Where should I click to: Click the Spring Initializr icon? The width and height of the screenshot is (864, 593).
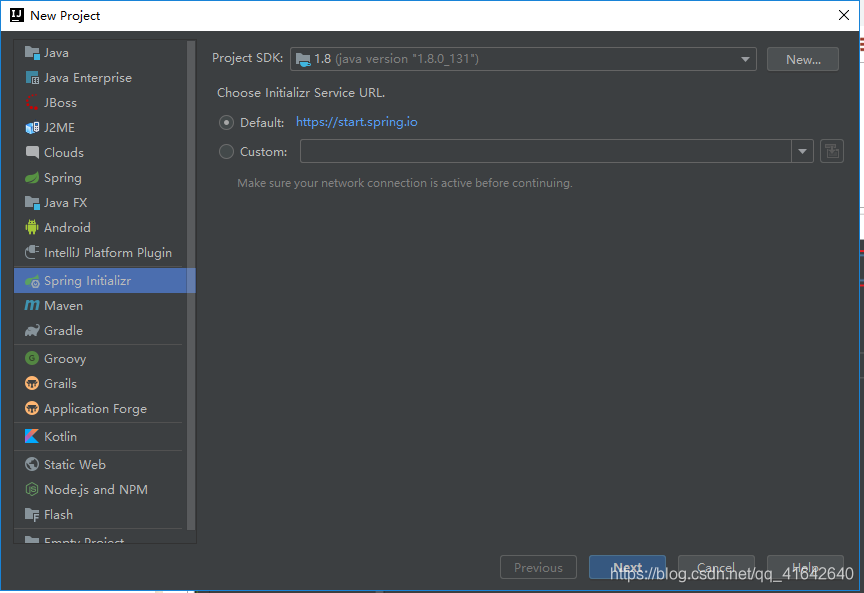(x=32, y=281)
